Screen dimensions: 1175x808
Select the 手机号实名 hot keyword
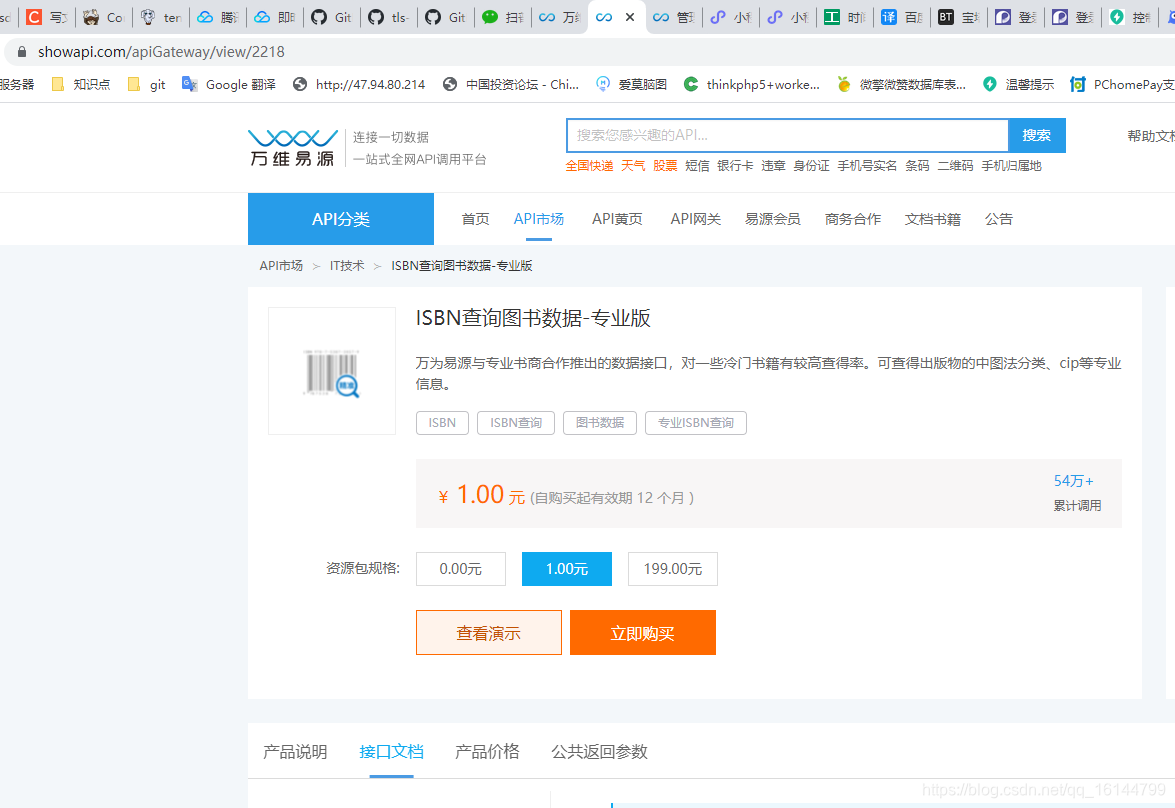867,166
